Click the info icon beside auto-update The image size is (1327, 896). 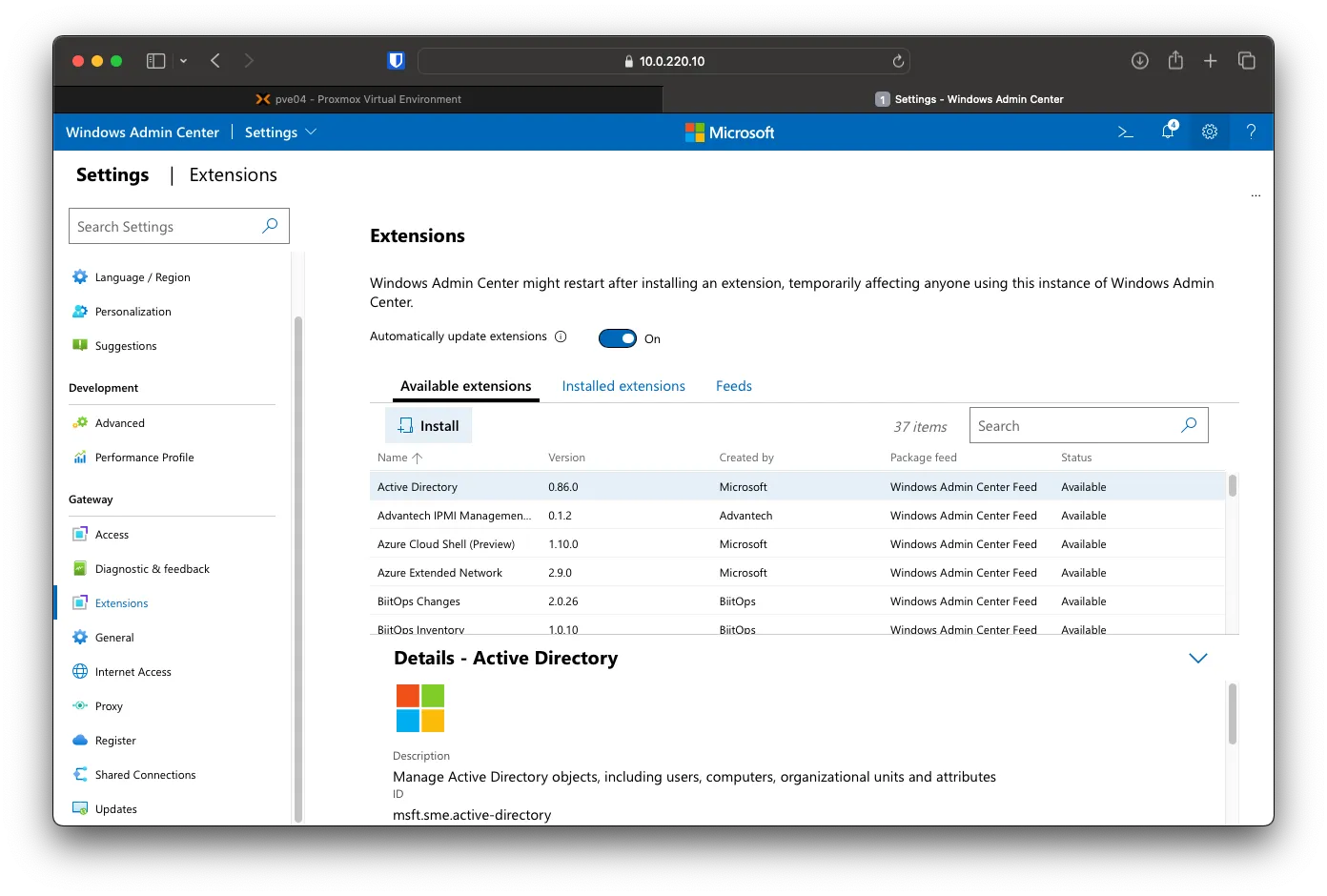click(561, 336)
